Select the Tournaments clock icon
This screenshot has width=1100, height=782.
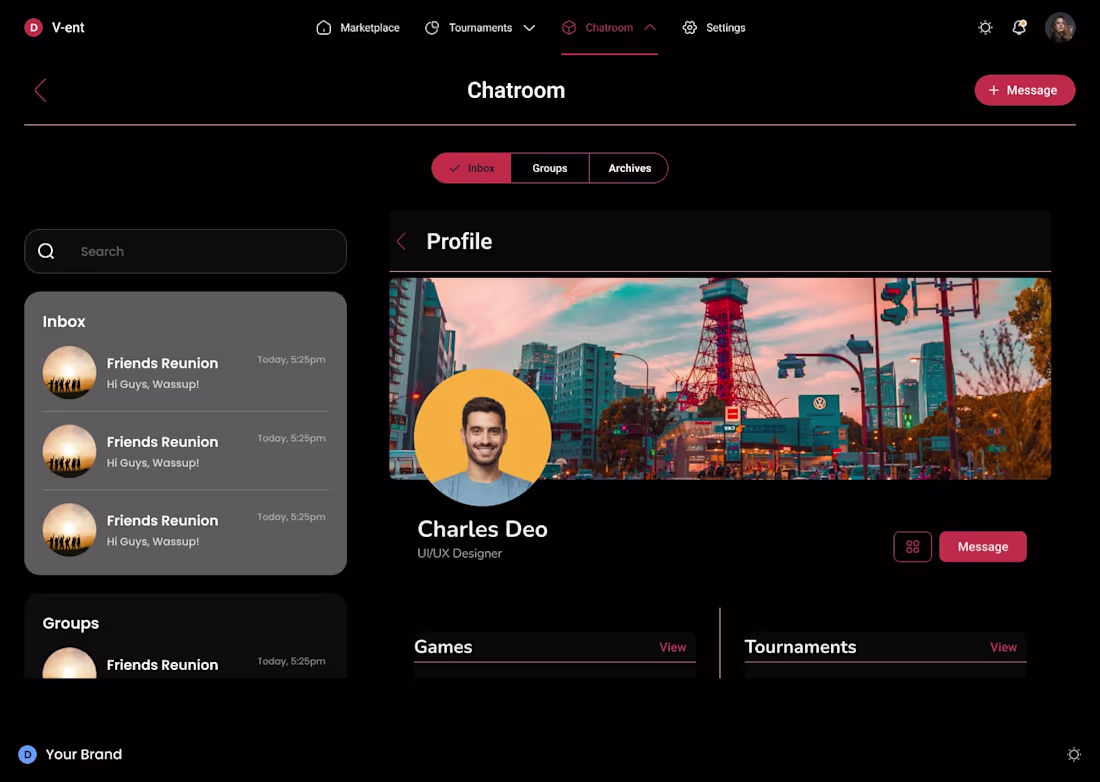click(430, 27)
